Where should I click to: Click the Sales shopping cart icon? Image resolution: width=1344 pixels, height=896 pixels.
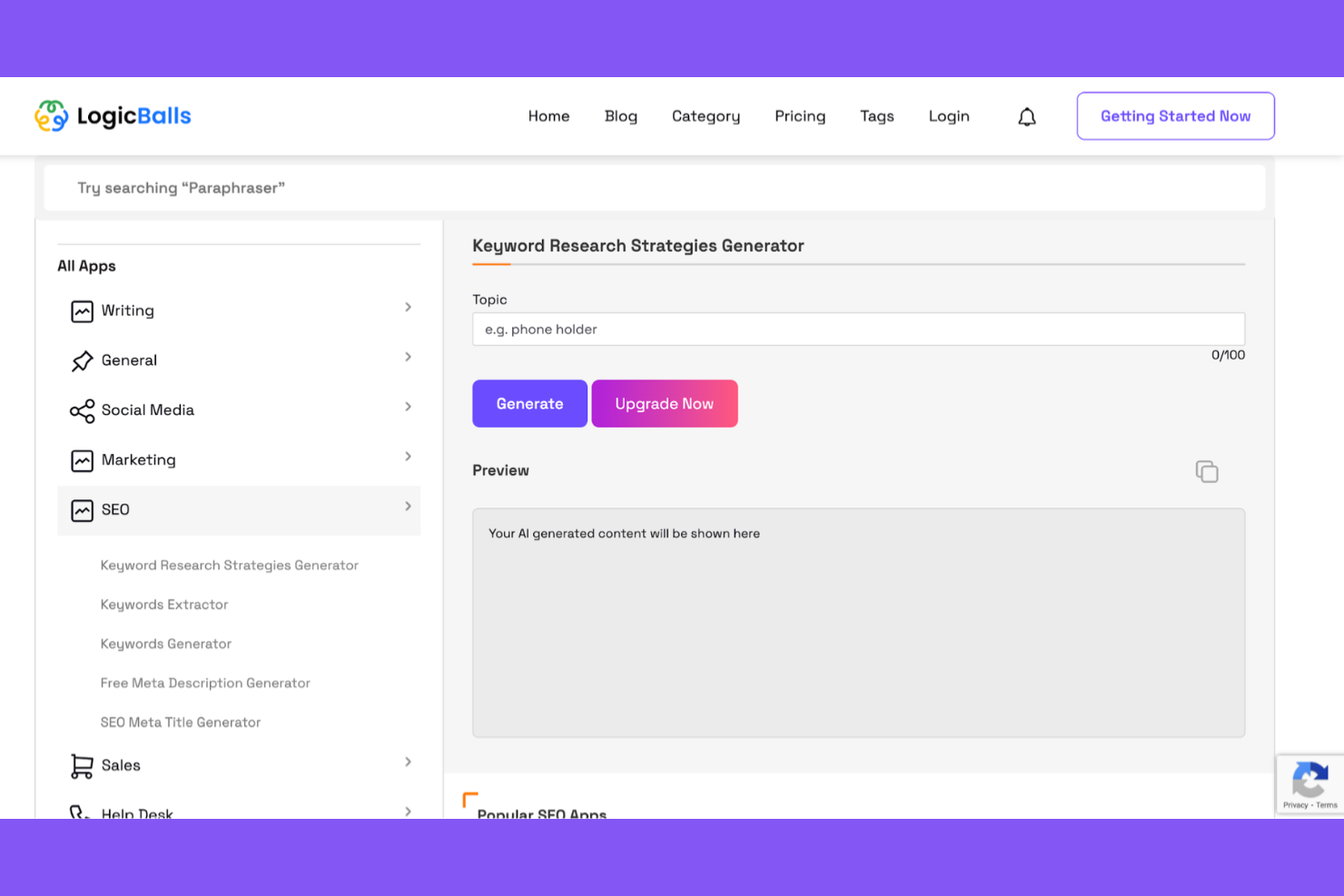coord(82,765)
